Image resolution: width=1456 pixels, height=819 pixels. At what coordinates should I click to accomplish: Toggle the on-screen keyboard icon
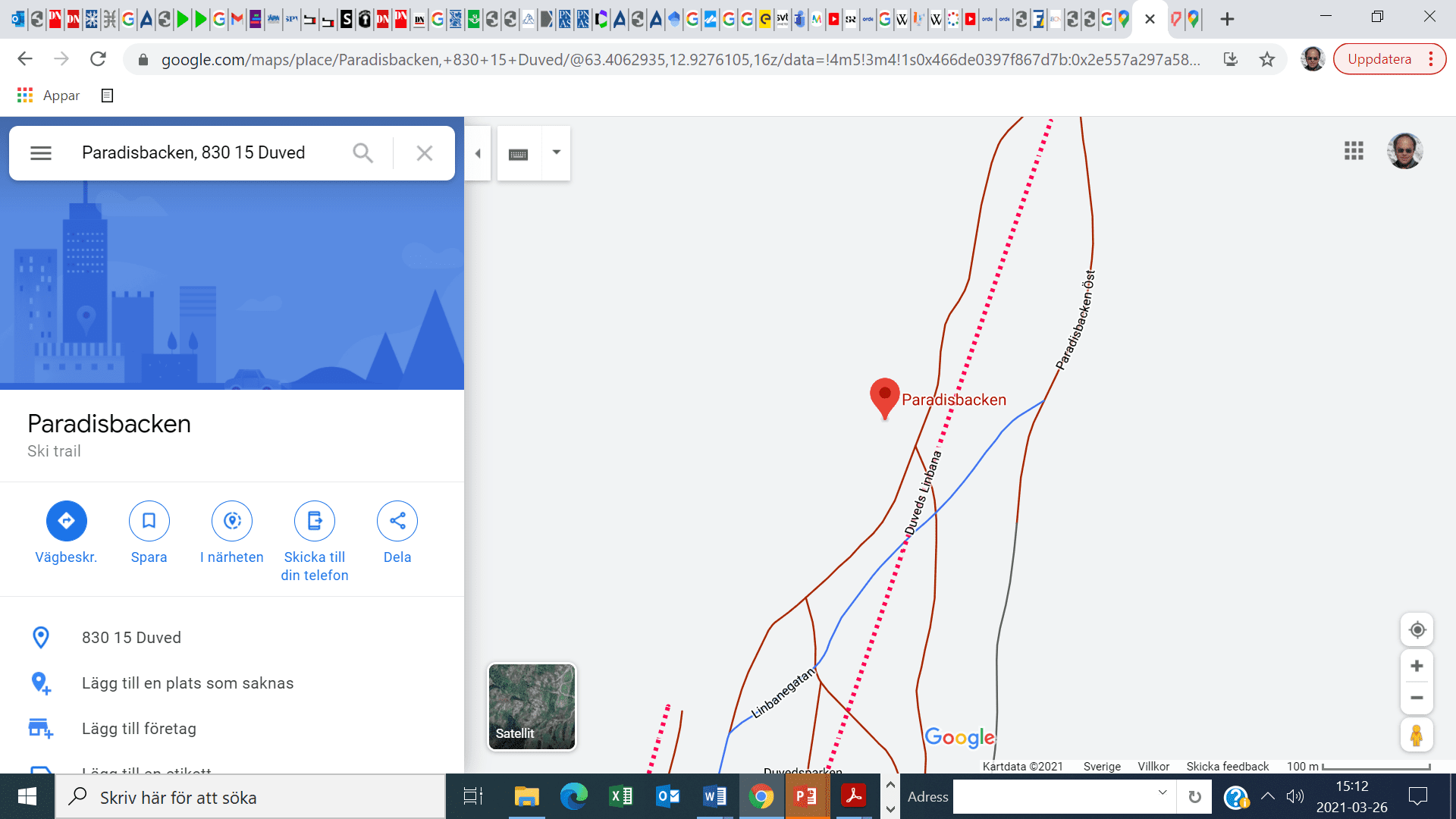519,154
